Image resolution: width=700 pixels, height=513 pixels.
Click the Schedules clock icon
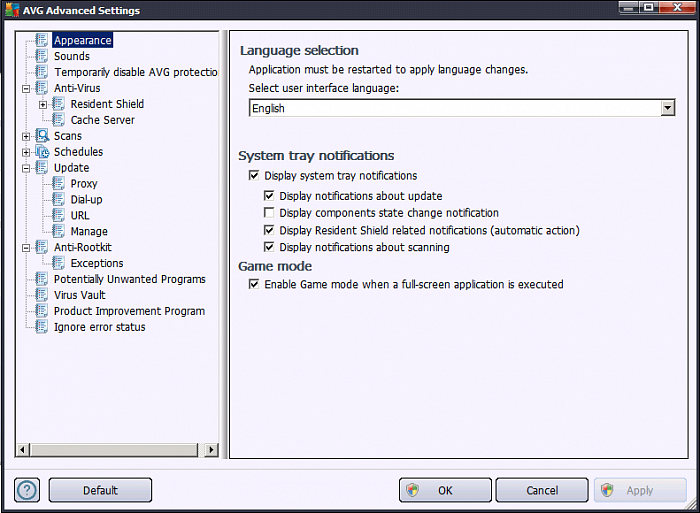(42, 152)
